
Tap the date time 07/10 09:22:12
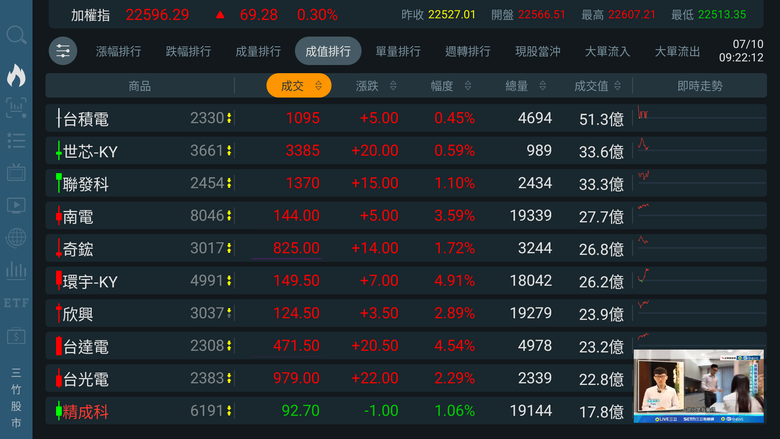741,51
